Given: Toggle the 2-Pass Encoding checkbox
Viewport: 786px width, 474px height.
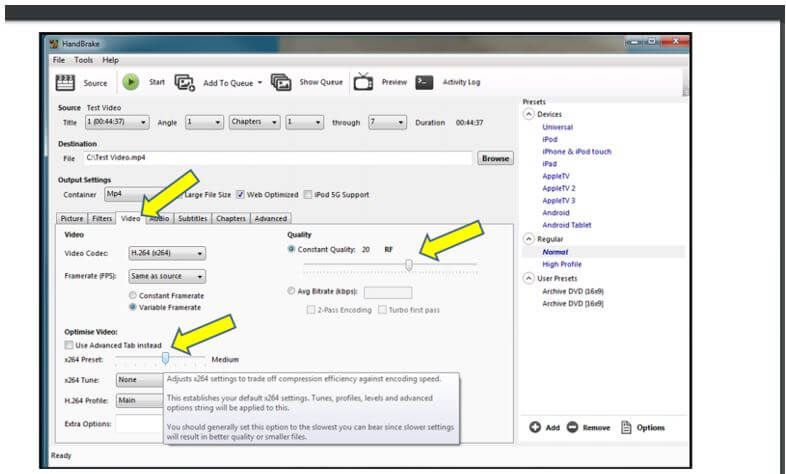Looking at the screenshot, I should [311, 310].
